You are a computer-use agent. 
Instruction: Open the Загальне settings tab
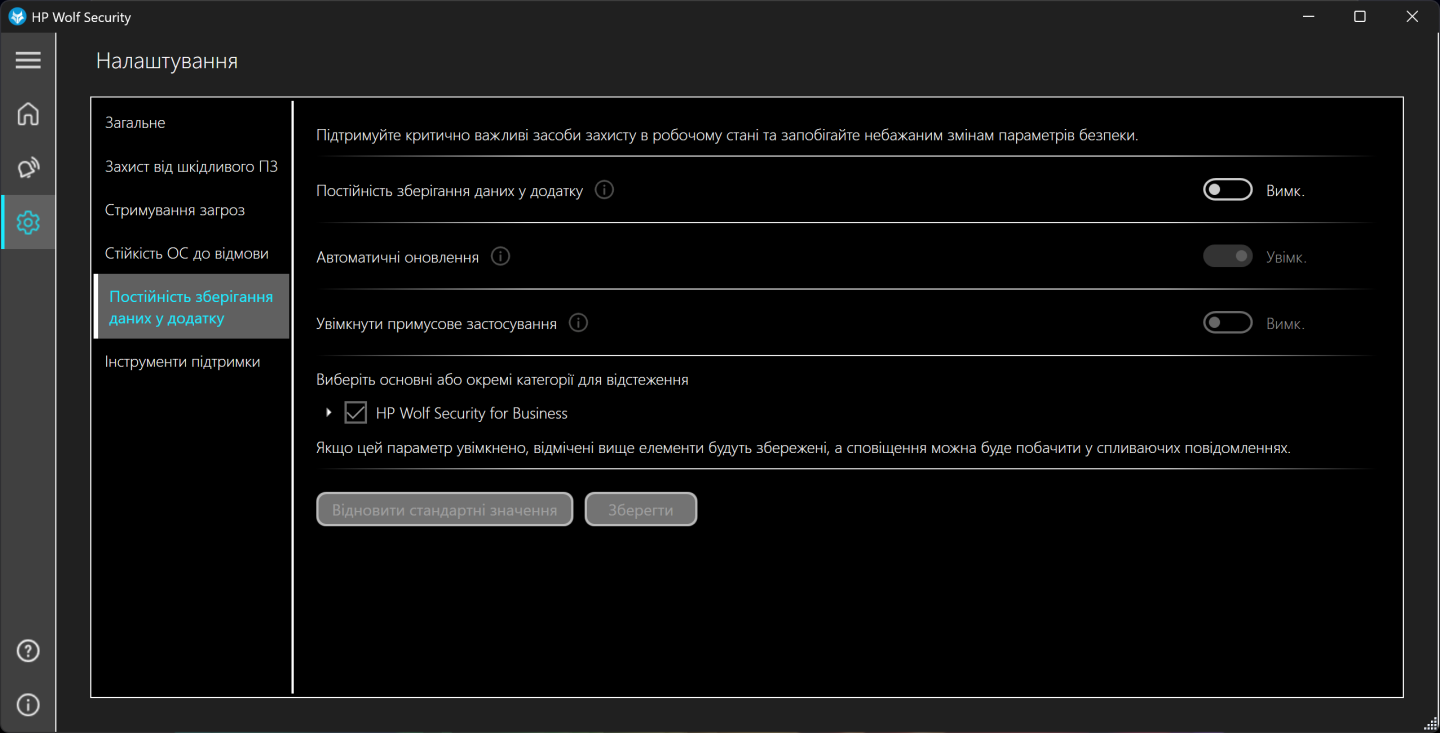(135, 123)
